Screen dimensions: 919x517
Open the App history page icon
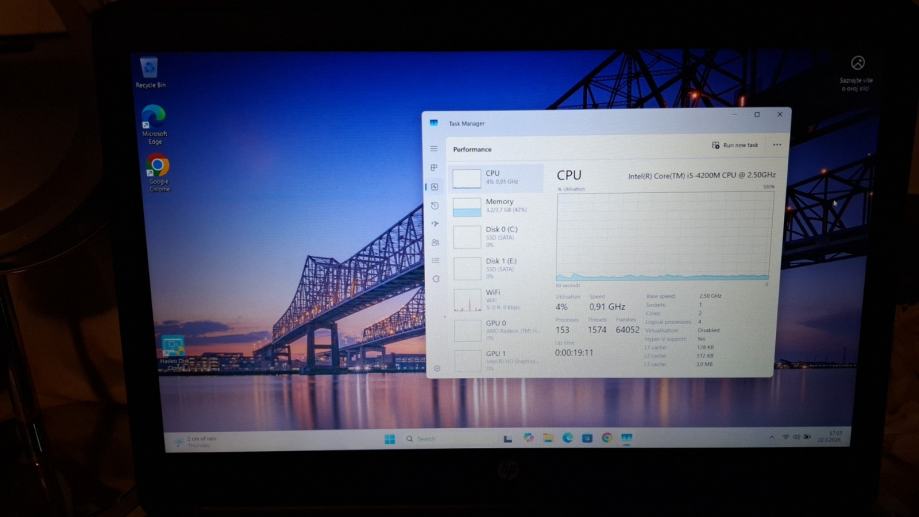point(434,206)
